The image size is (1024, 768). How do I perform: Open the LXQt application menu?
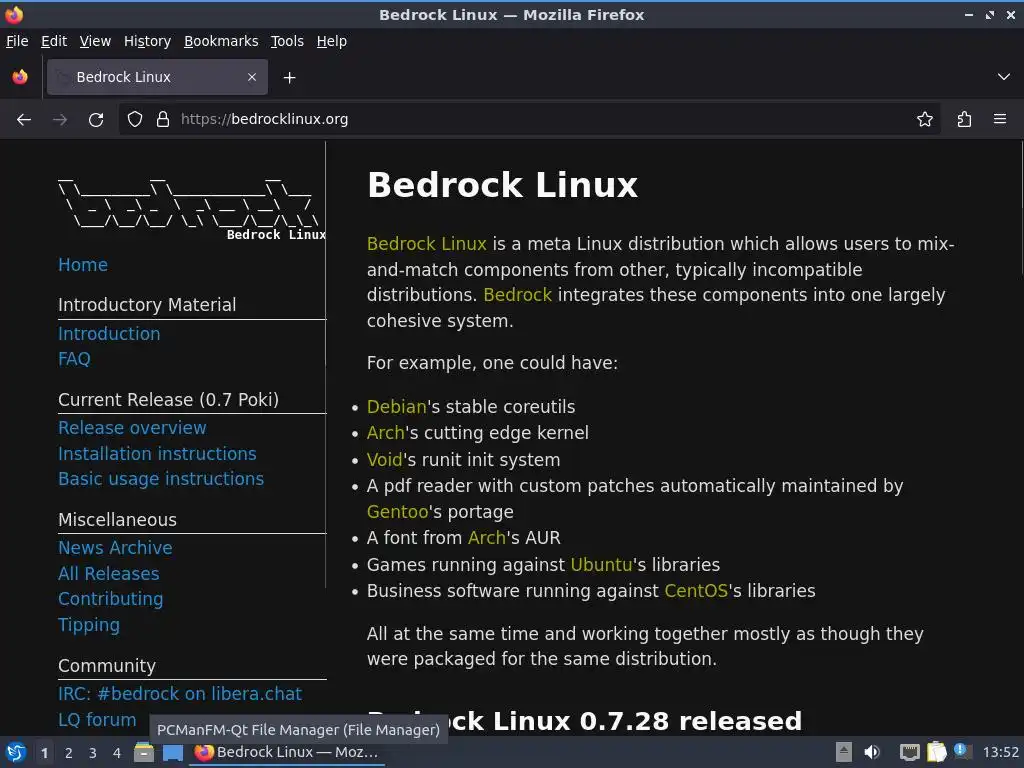[16, 753]
